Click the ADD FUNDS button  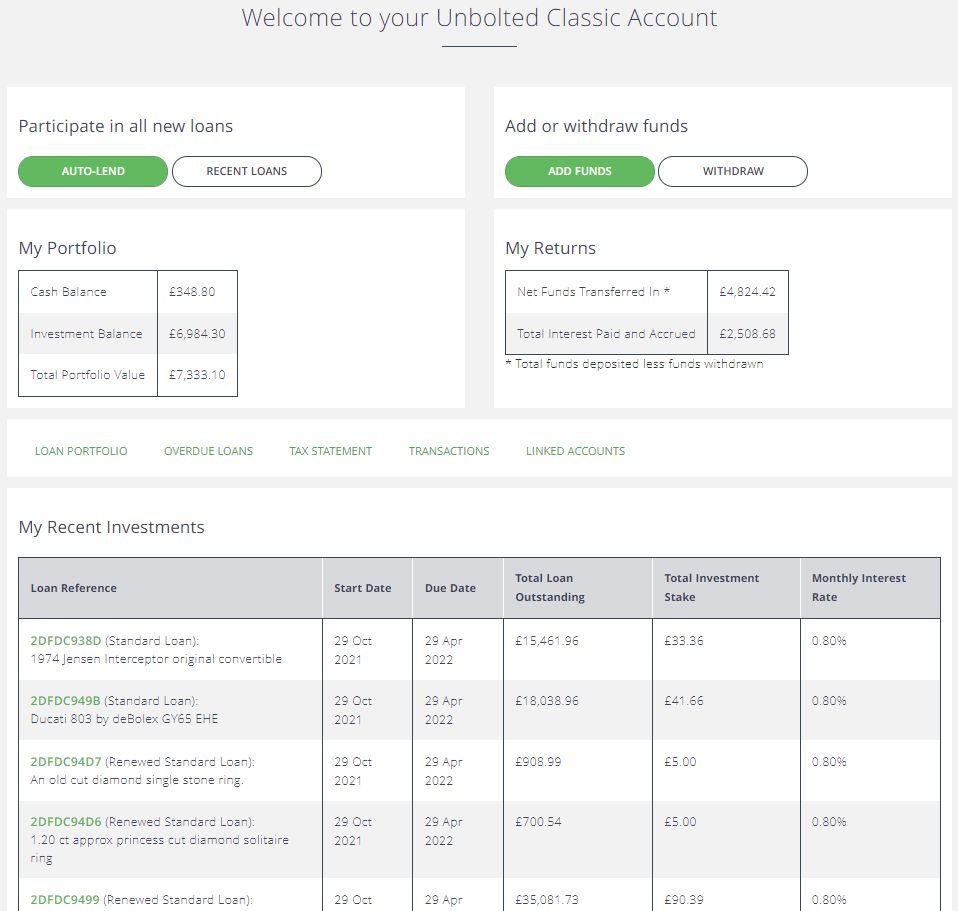coord(580,171)
